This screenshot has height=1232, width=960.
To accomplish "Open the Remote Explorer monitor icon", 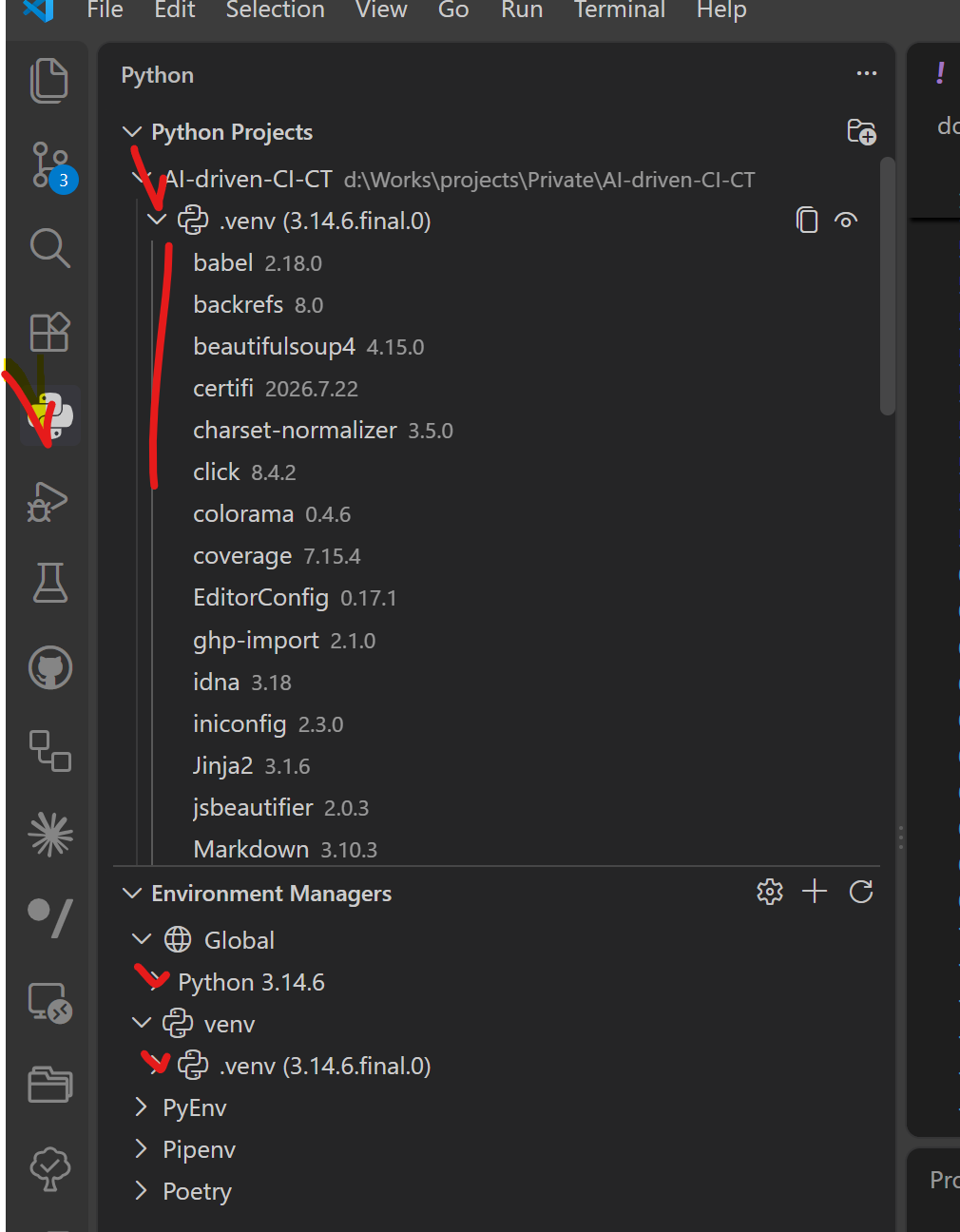I will pos(50,1002).
